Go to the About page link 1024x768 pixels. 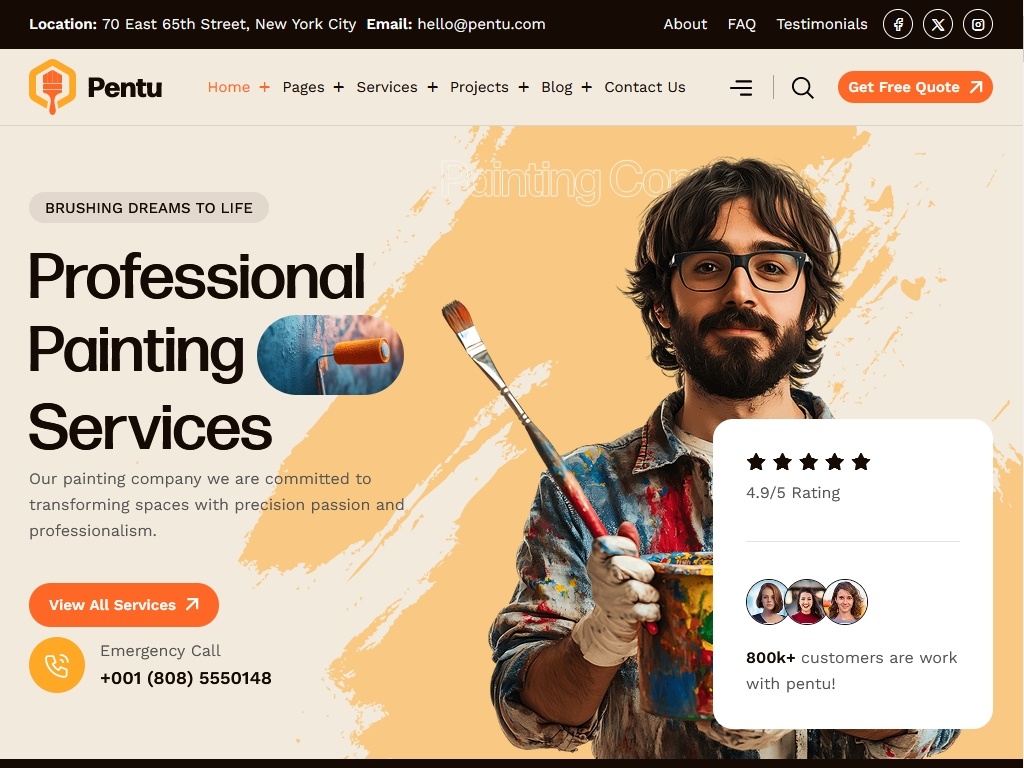click(x=685, y=24)
